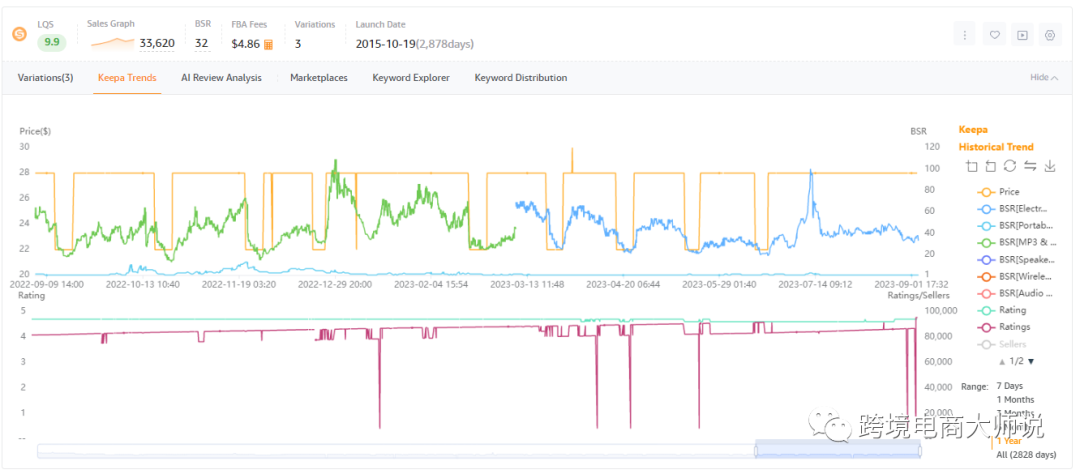Open the Keyword Explorer tab
This screenshot has width=1080, height=474.
click(410, 78)
